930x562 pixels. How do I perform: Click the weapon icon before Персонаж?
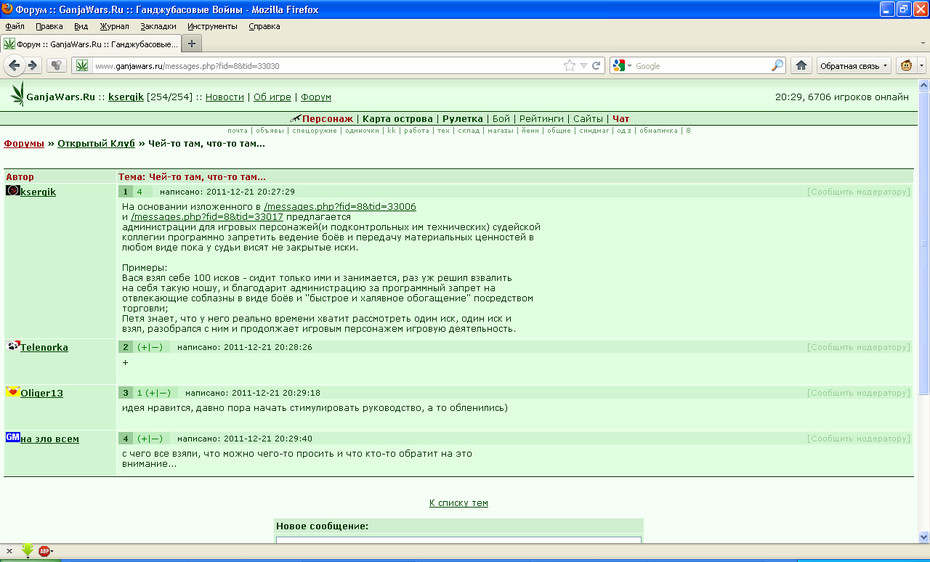coord(295,118)
